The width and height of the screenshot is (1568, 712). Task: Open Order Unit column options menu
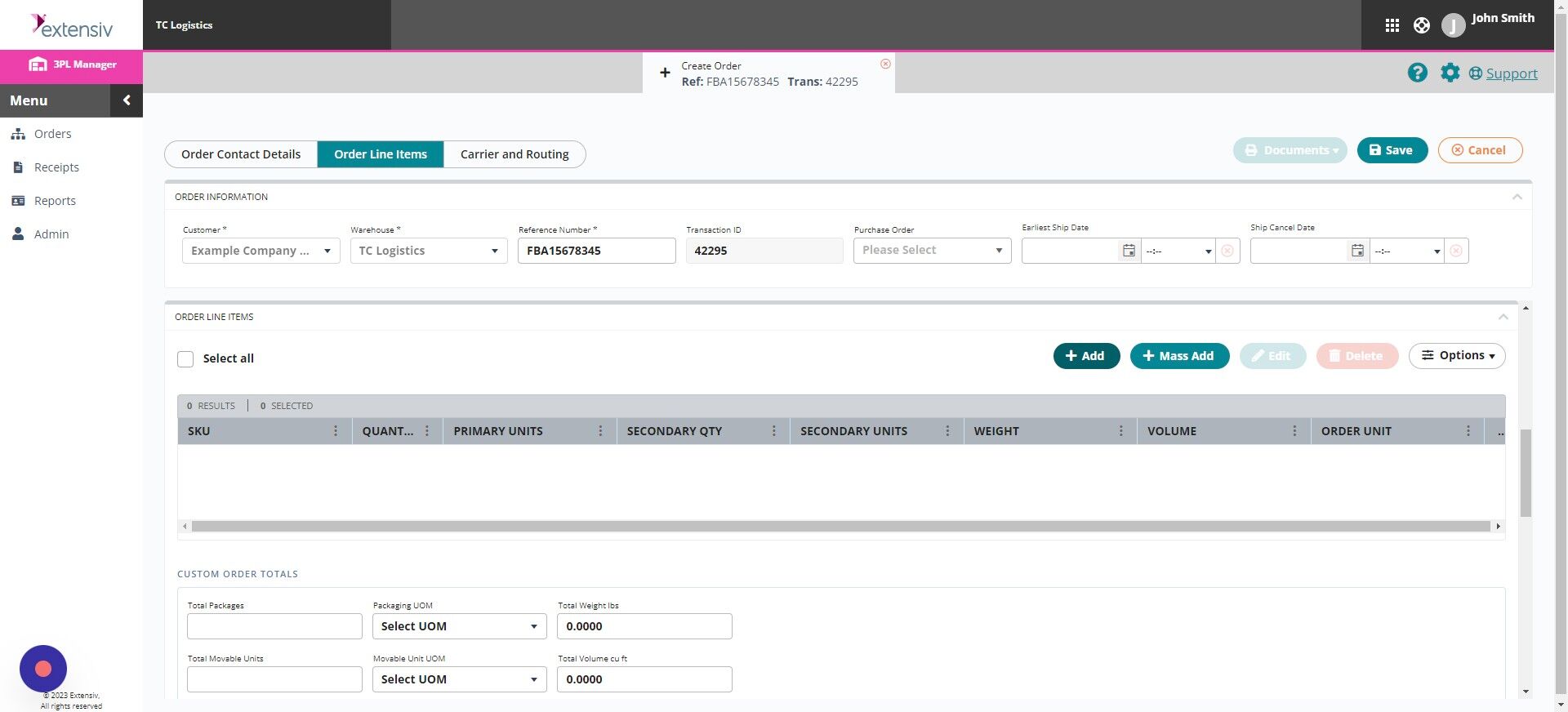[1468, 431]
